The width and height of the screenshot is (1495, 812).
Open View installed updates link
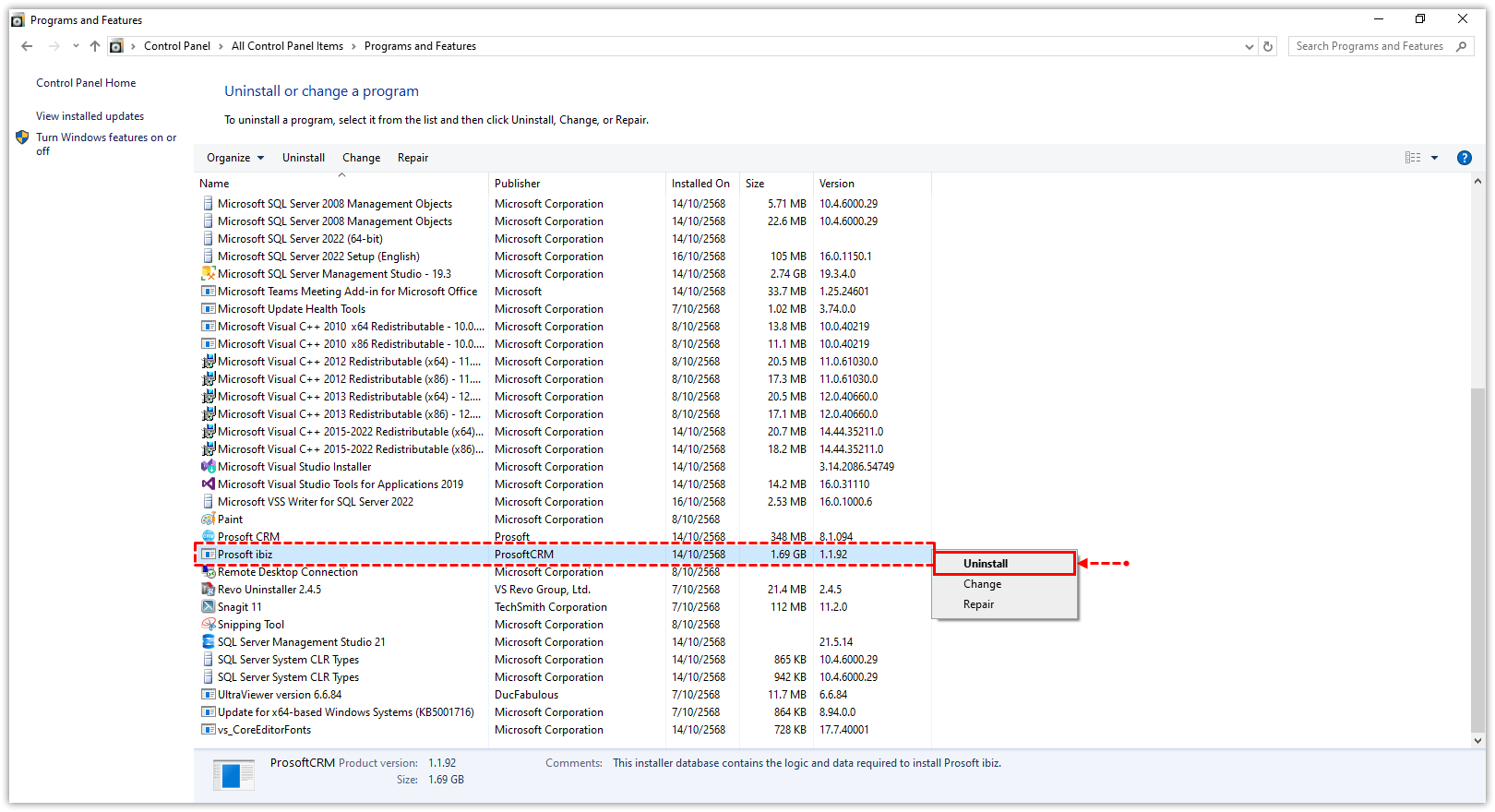[x=90, y=116]
